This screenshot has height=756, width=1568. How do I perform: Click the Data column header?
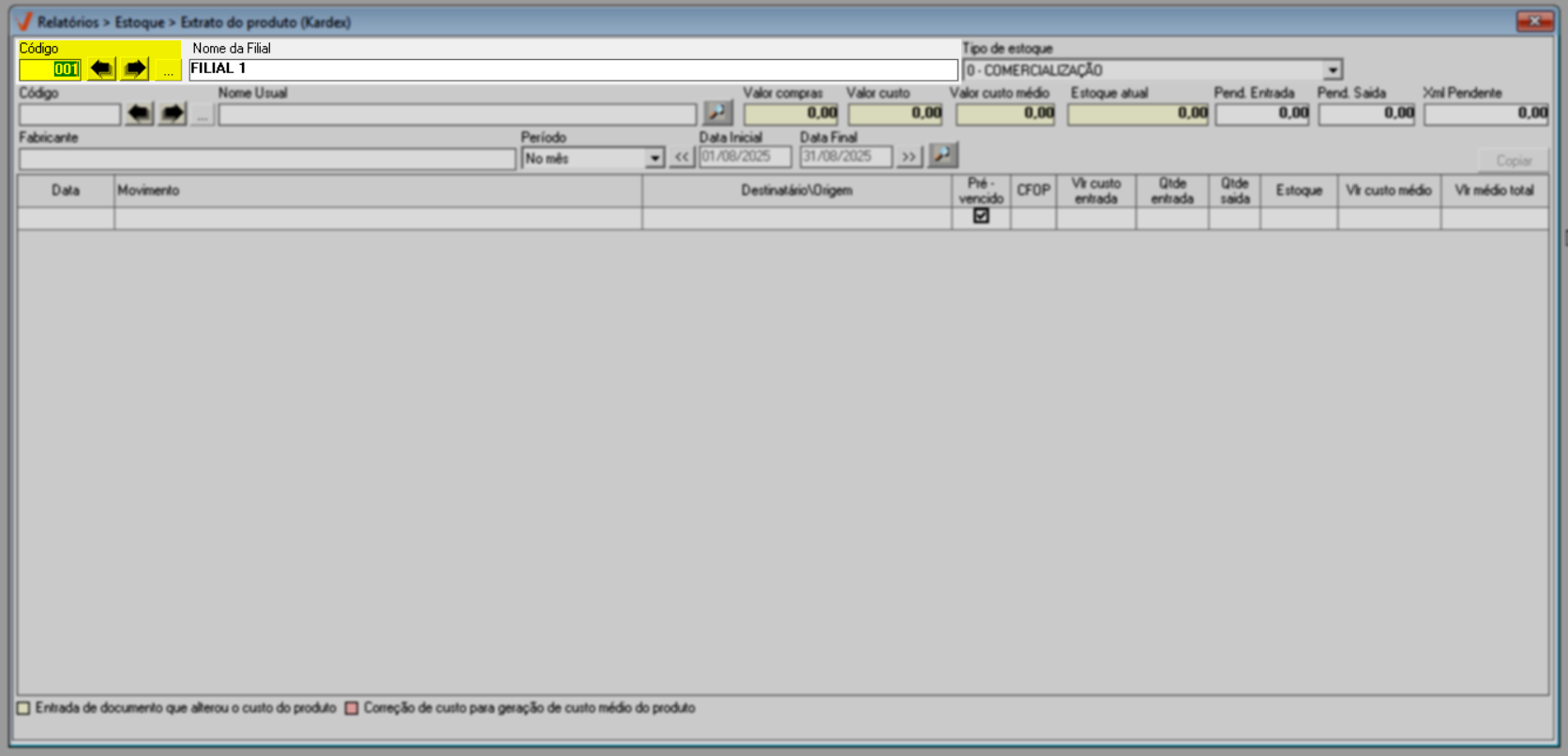point(66,190)
